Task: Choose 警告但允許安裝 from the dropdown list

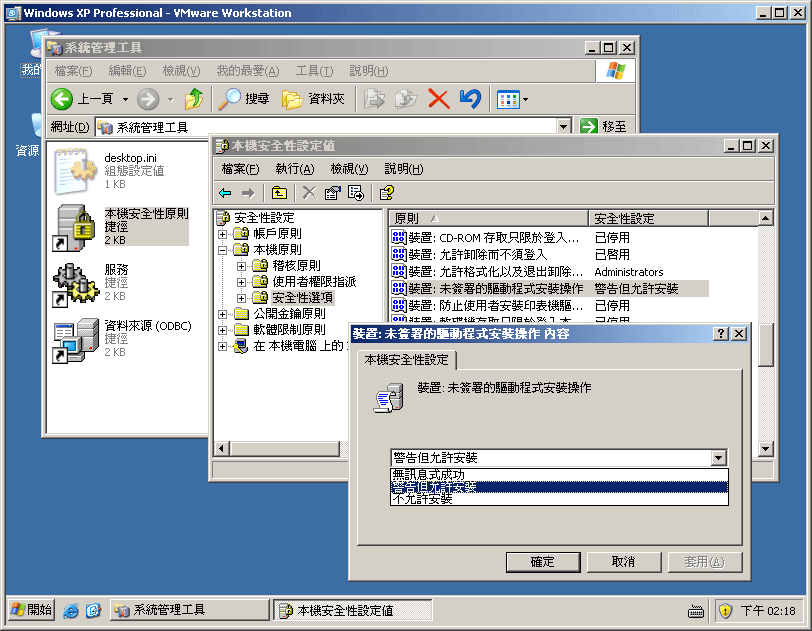Action: click(x=559, y=487)
